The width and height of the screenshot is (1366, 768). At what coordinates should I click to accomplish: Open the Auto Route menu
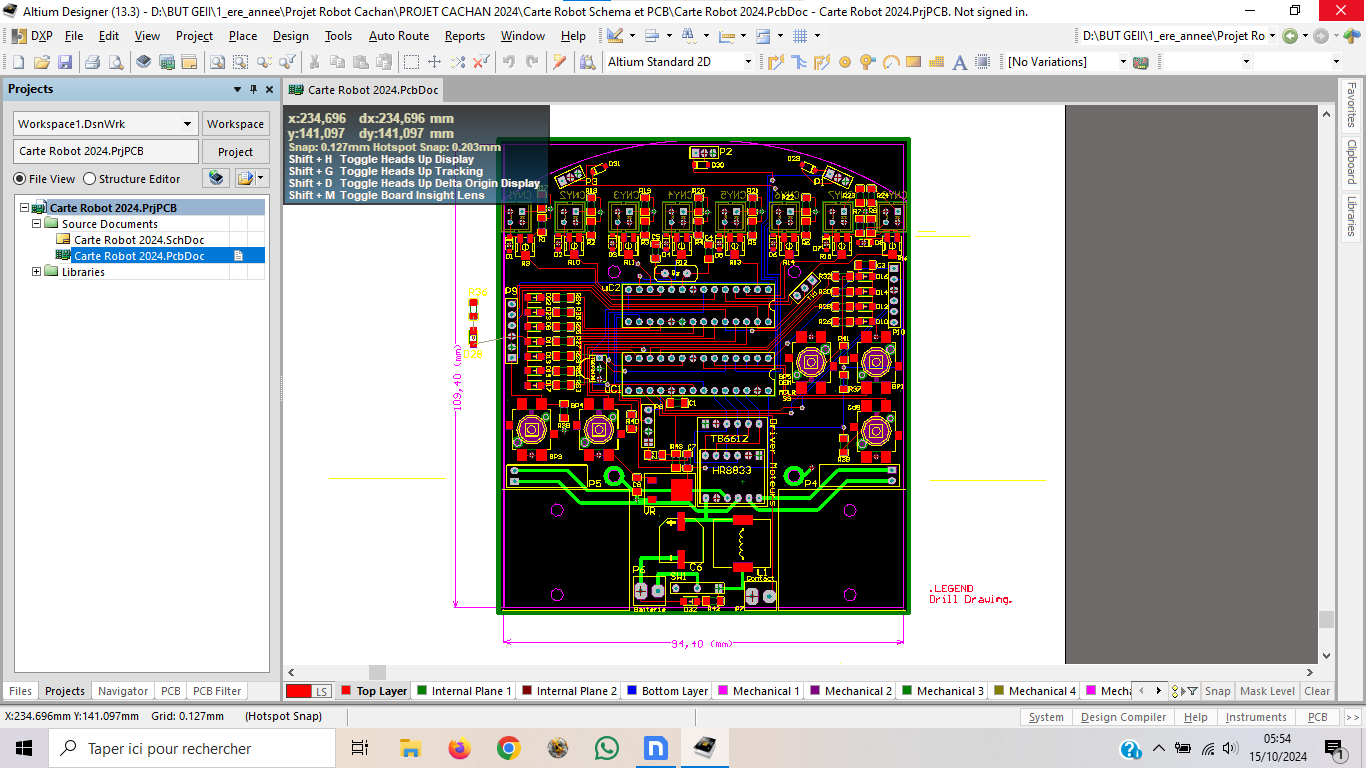(x=398, y=36)
